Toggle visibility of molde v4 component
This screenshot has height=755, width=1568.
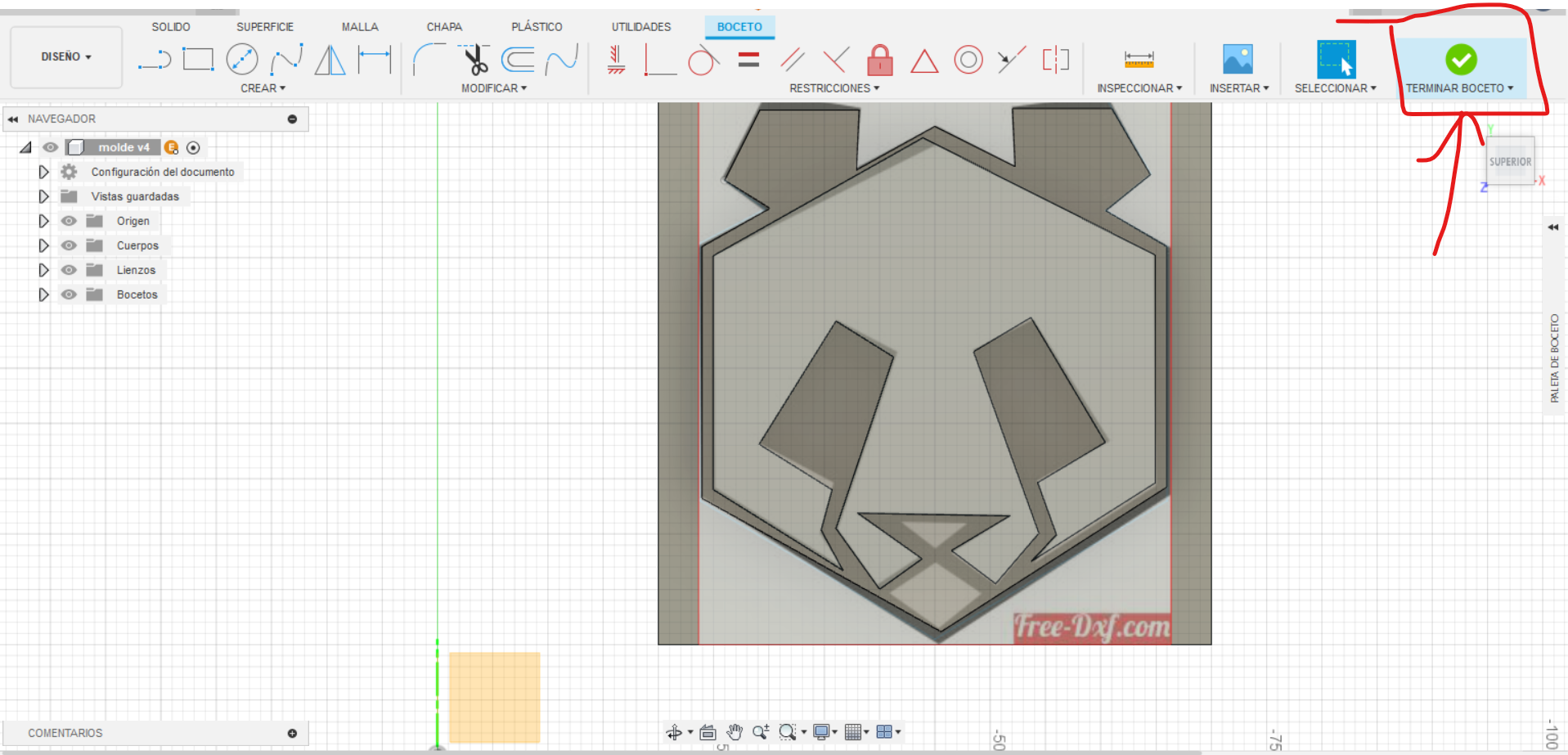click(x=50, y=147)
